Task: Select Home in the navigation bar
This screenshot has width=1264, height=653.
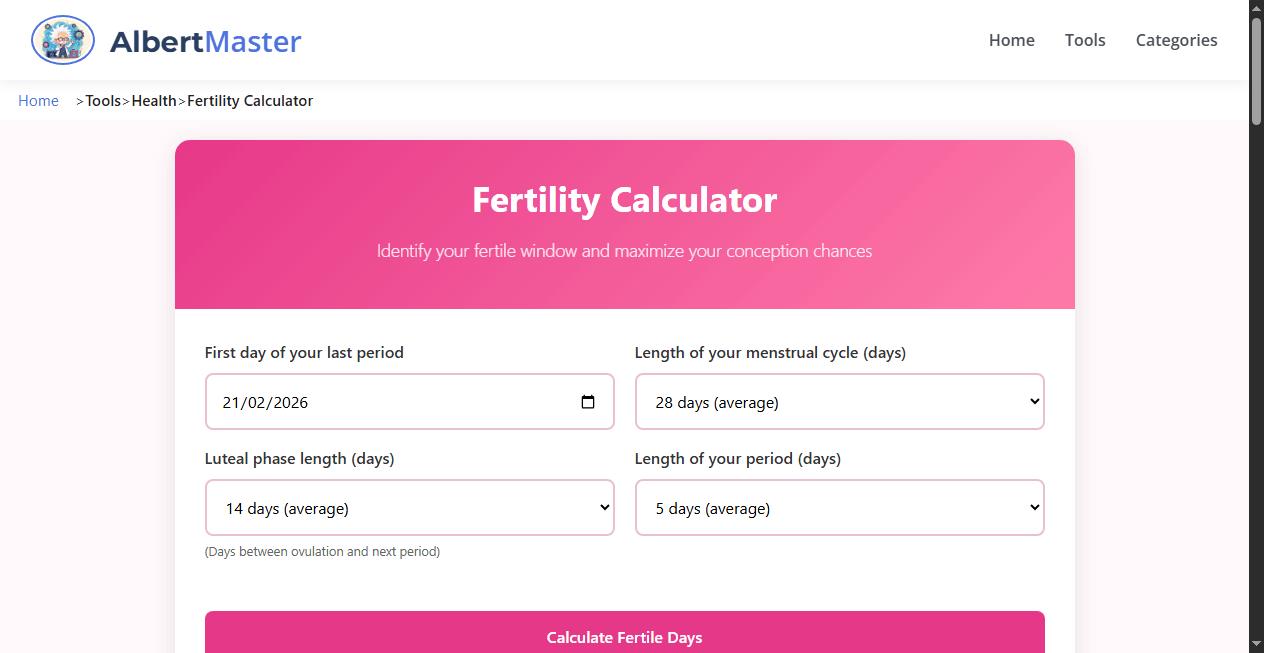Action: (x=1011, y=40)
